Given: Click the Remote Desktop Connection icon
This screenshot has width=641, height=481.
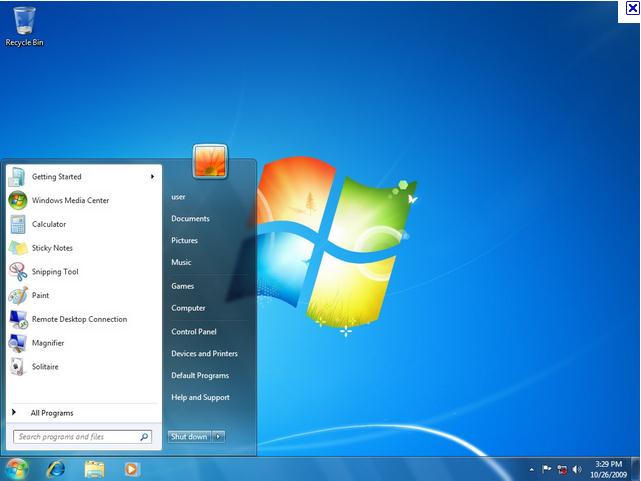Looking at the screenshot, I should point(18,319).
